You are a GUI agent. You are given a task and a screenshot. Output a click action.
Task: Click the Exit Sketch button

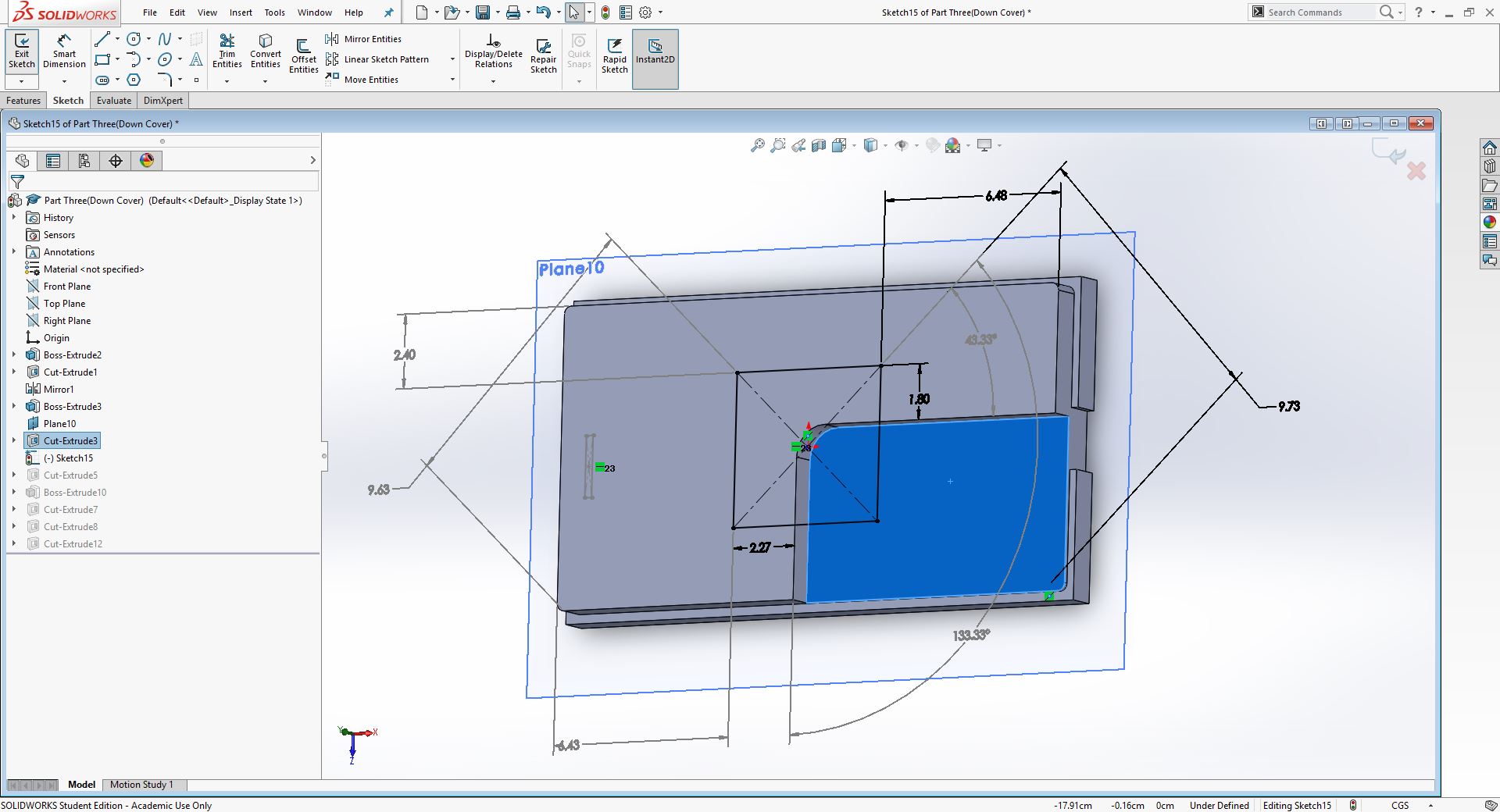[x=22, y=52]
